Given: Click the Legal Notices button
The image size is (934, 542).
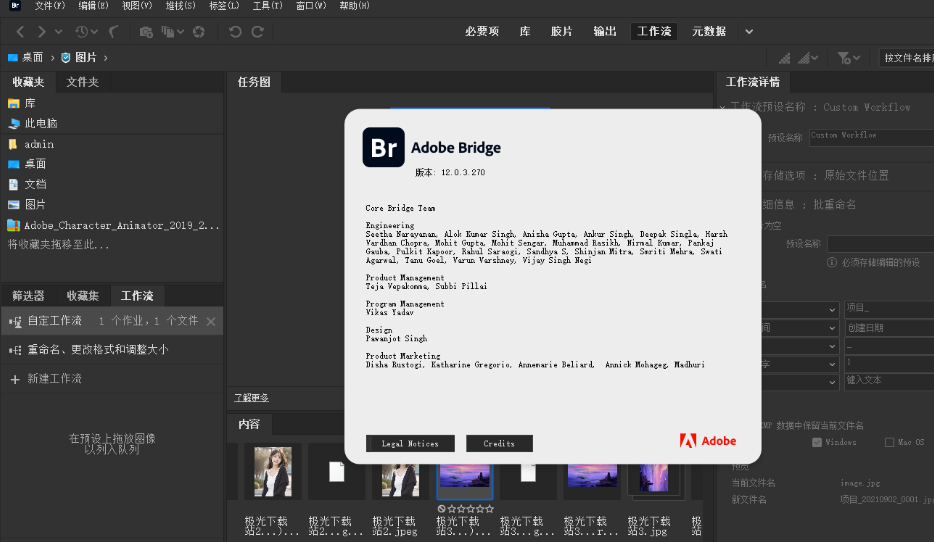Looking at the screenshot, I should [x=410, y=443].
